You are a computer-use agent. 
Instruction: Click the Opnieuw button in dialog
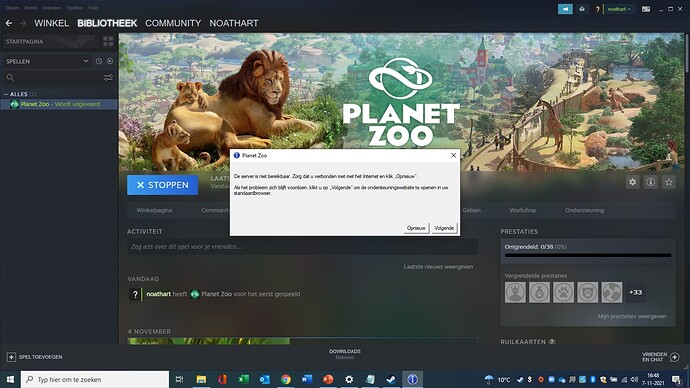click(416, 228)
